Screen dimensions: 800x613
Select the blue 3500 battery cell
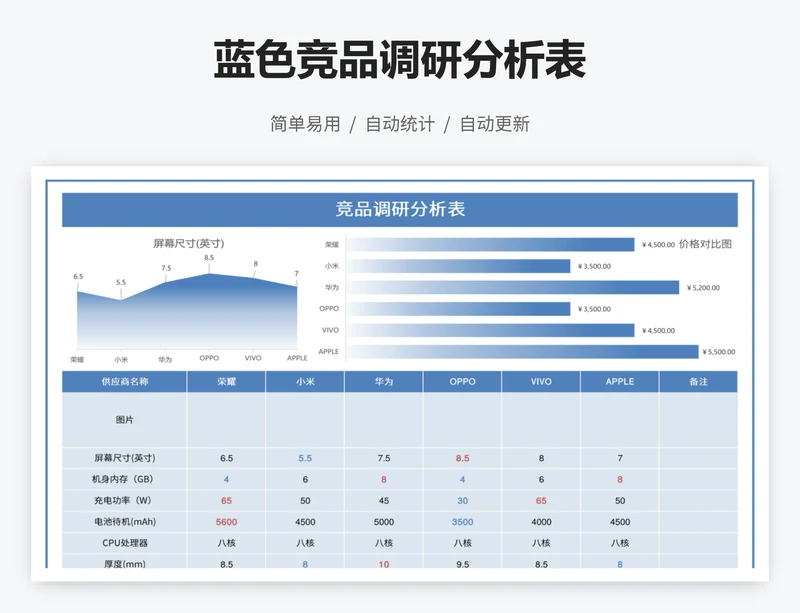coord(462,522)
